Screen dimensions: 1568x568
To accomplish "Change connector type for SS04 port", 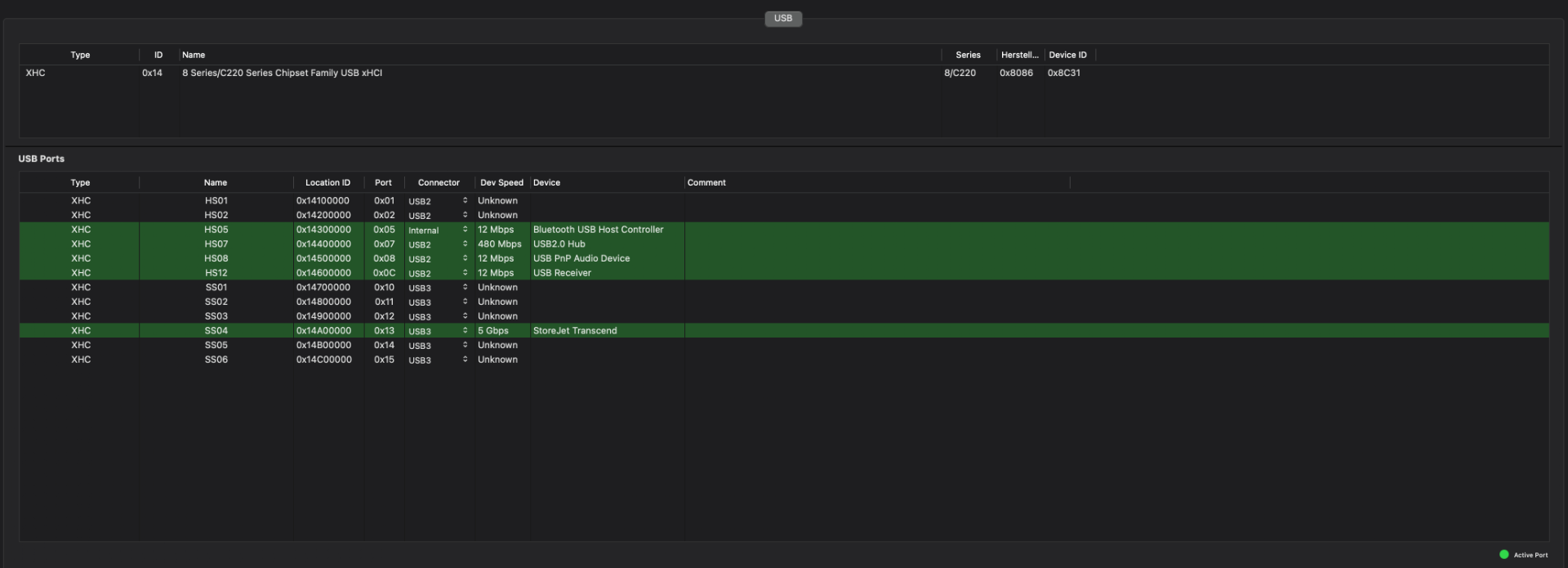I will (465, 331).
